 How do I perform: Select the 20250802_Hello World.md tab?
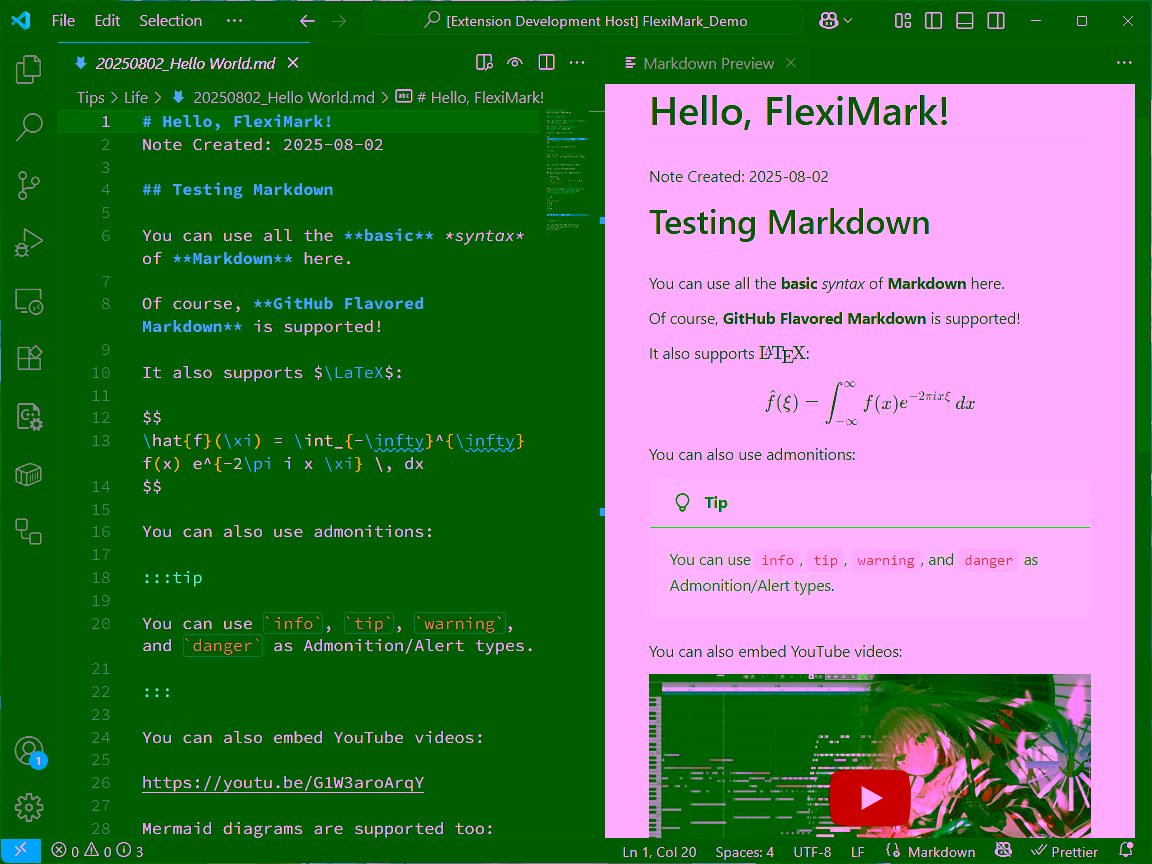(185, 63)
